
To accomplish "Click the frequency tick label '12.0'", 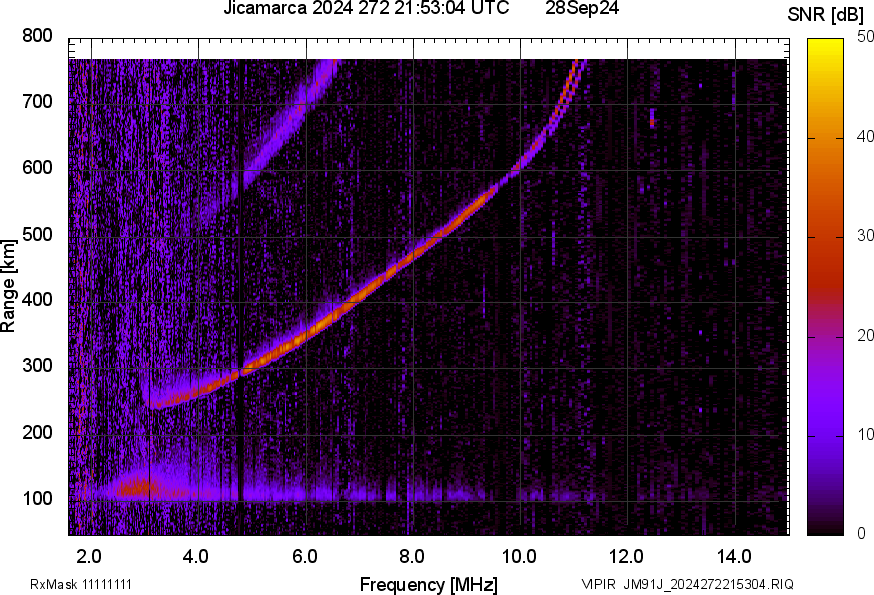I will [627, 556].
